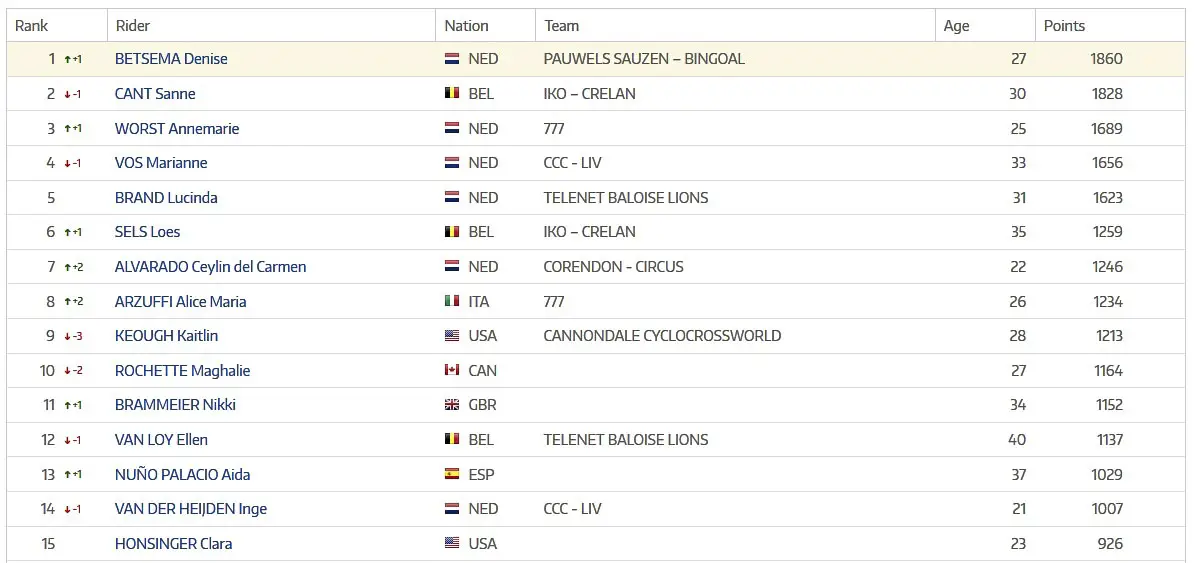Click the Nation column header
1195x563 pixels.
[466, 26]
